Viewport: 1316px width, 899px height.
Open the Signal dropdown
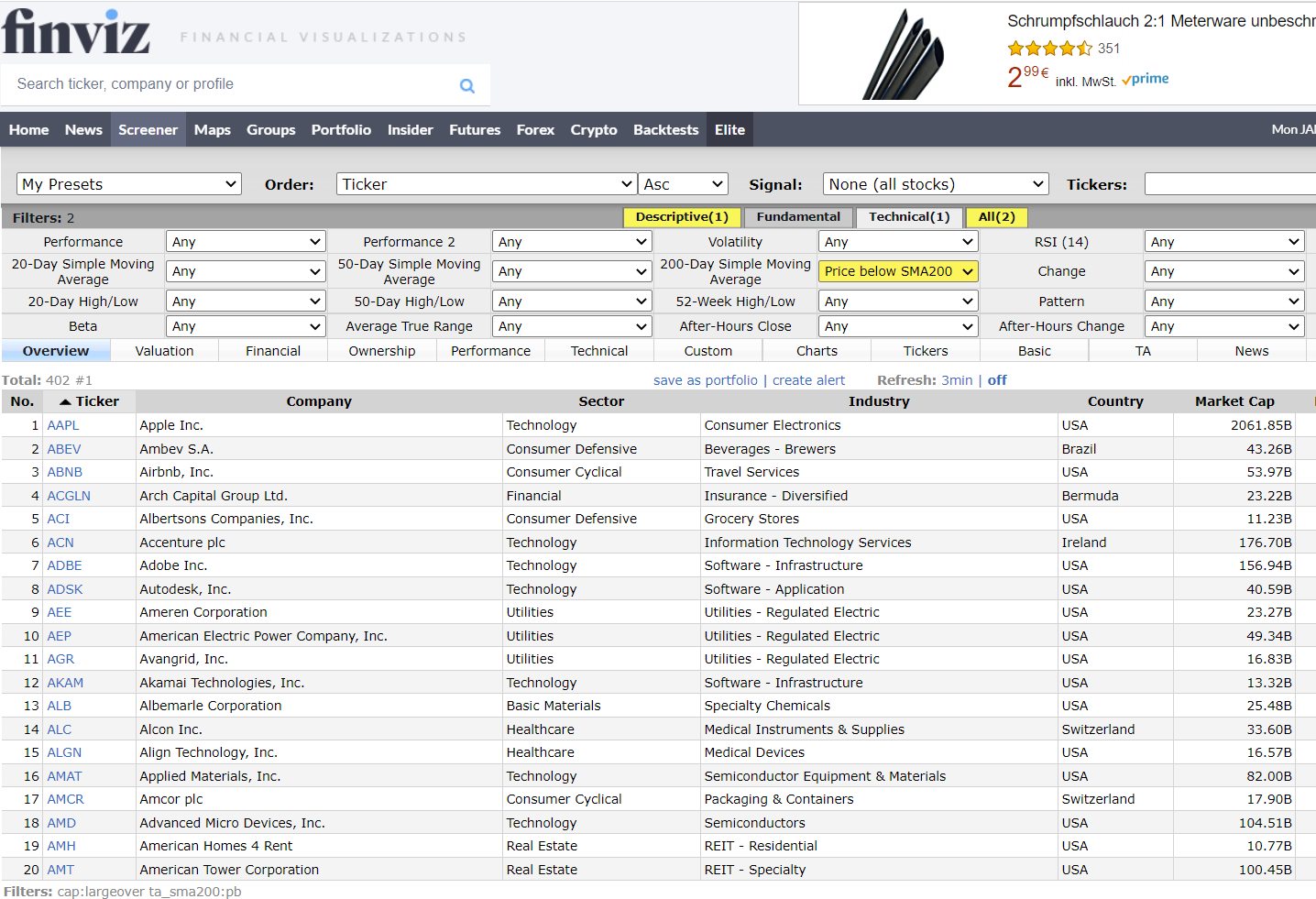(x=936, y=184)
